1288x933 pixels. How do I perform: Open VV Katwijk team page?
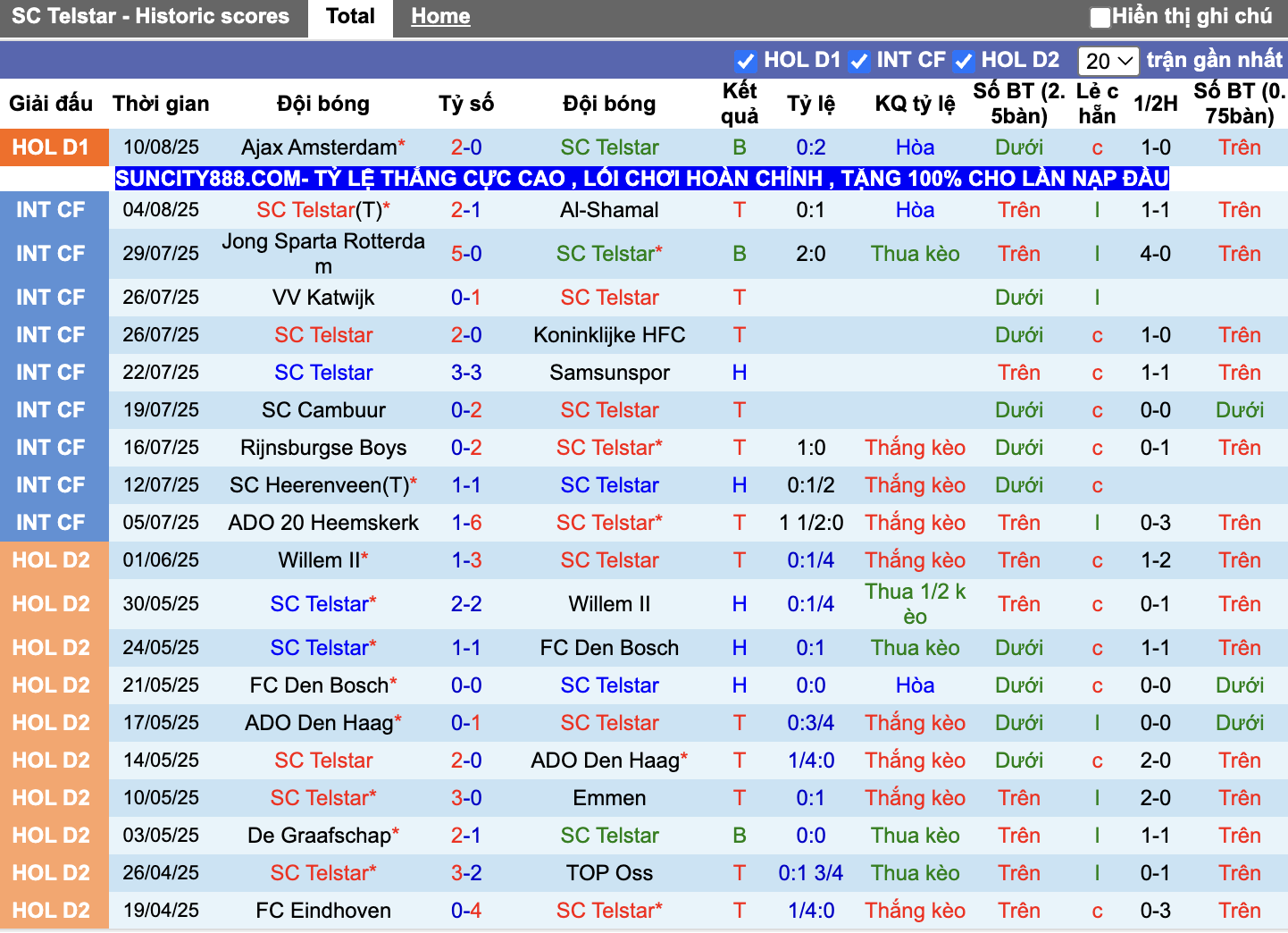click(x=323, y=298)
